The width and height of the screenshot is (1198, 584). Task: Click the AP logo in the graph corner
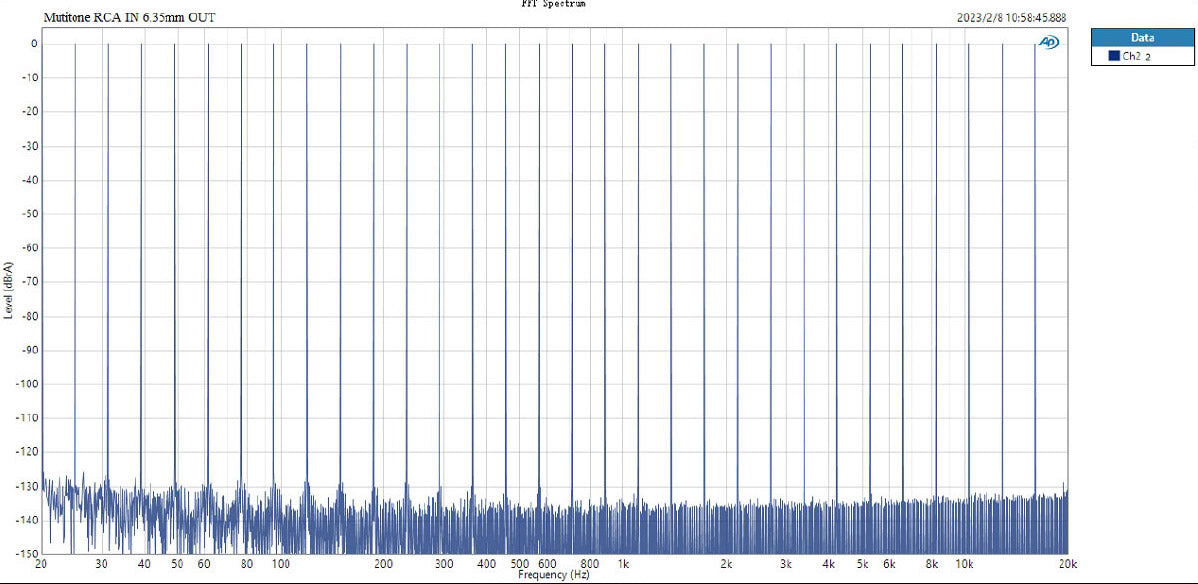(1049, 42)
